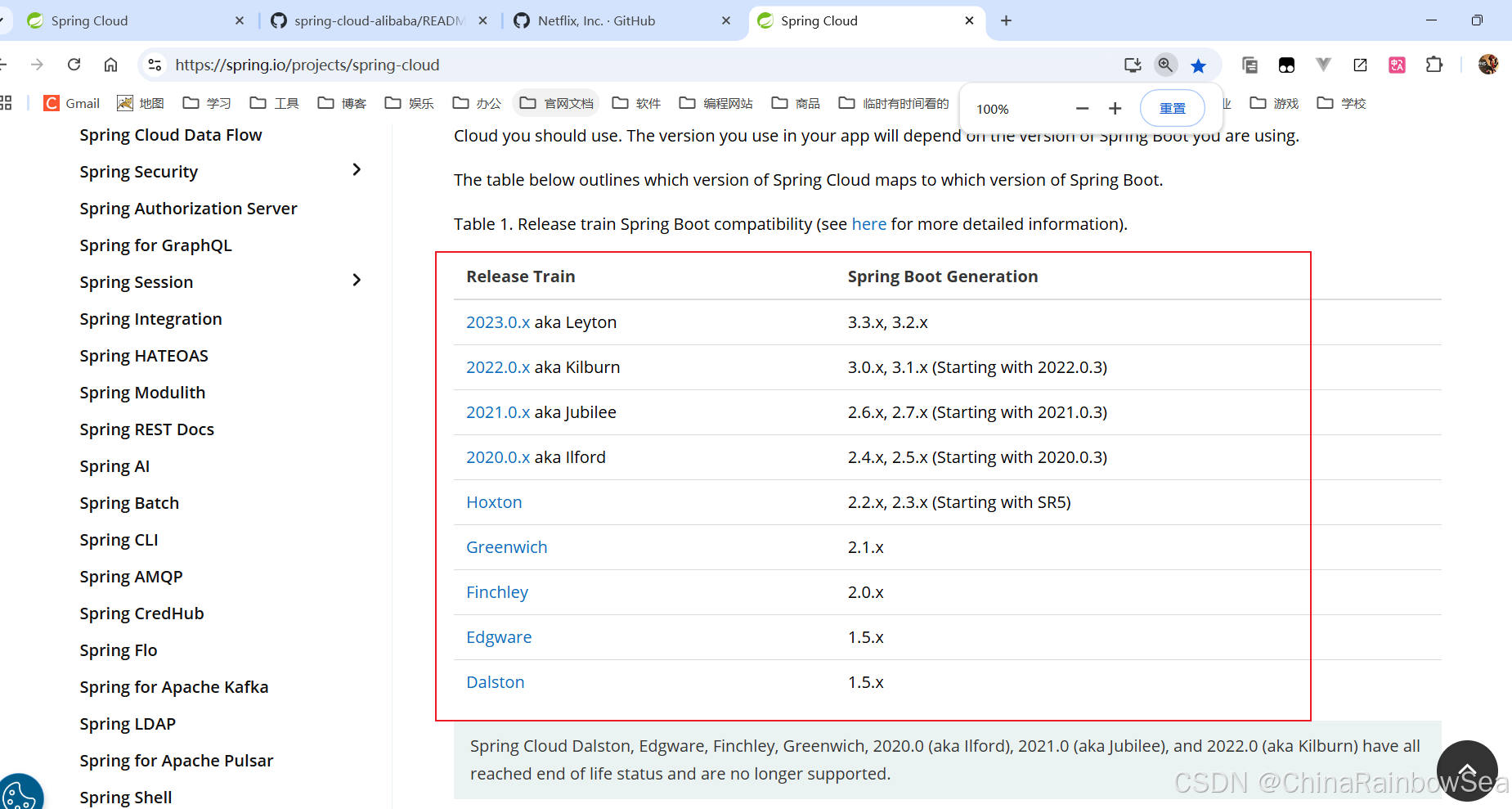The image size is (1512, 809).
Task: Click the V-shaped extension icon
Action: click(1324, 64)
